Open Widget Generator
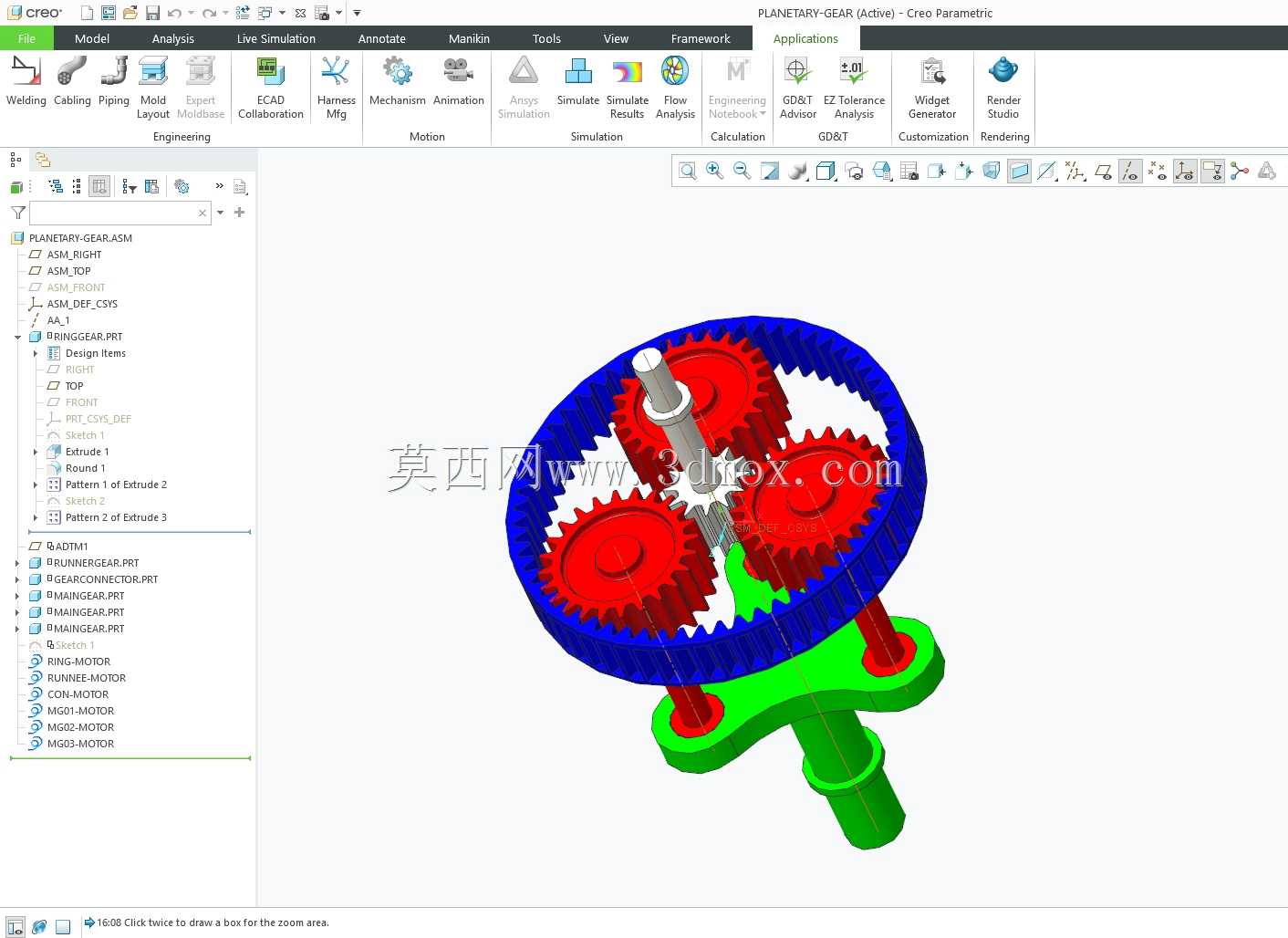 click(x=931, y=88)
